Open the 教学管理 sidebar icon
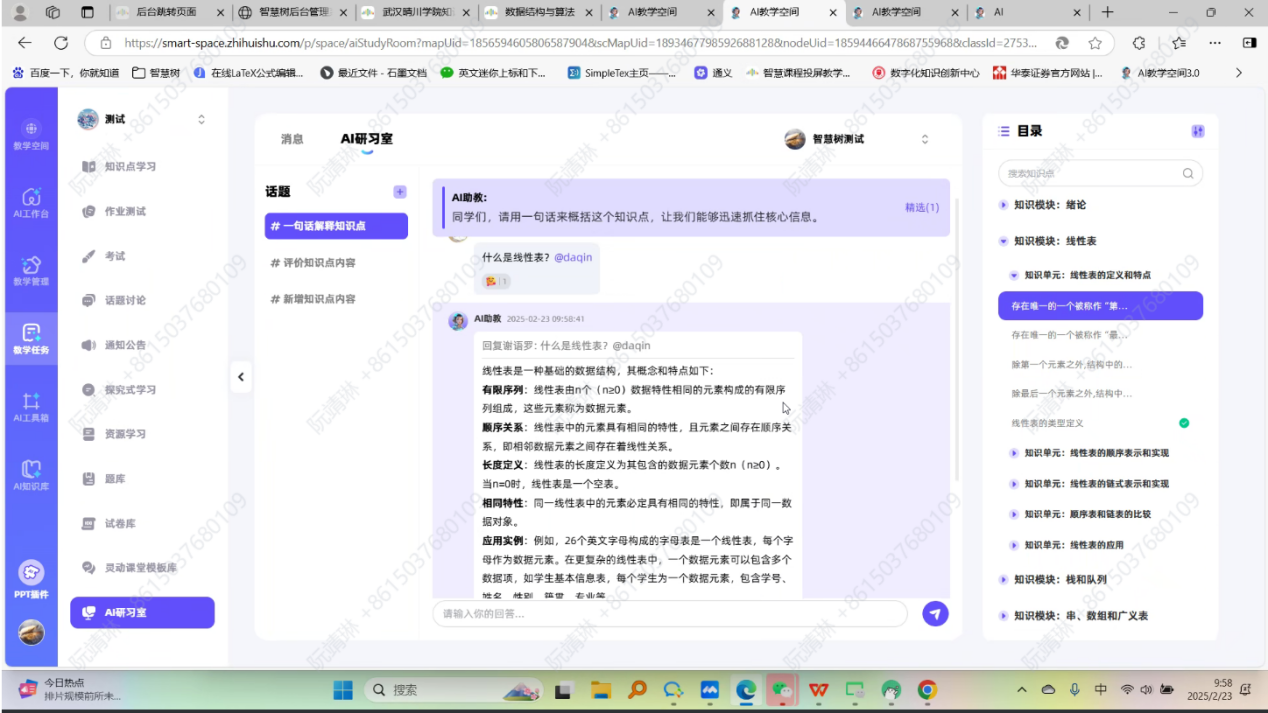1268x713 pixels. point(31,269)
